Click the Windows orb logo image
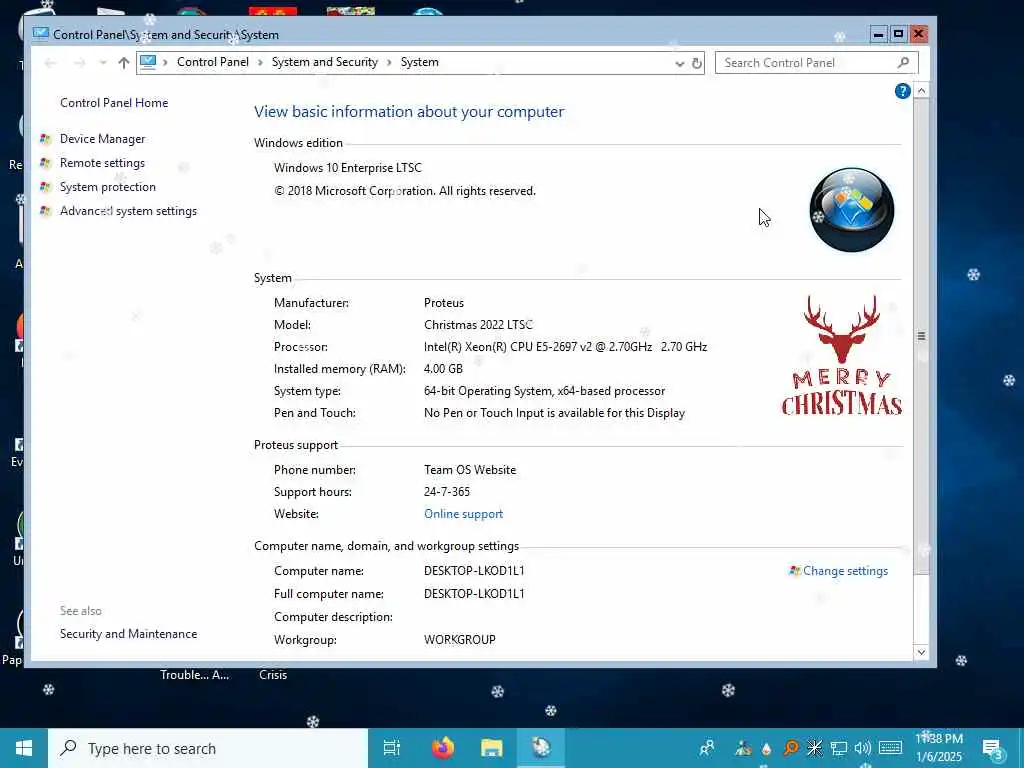The width and height of the screenshot is (1024, 768). point(852,210)
